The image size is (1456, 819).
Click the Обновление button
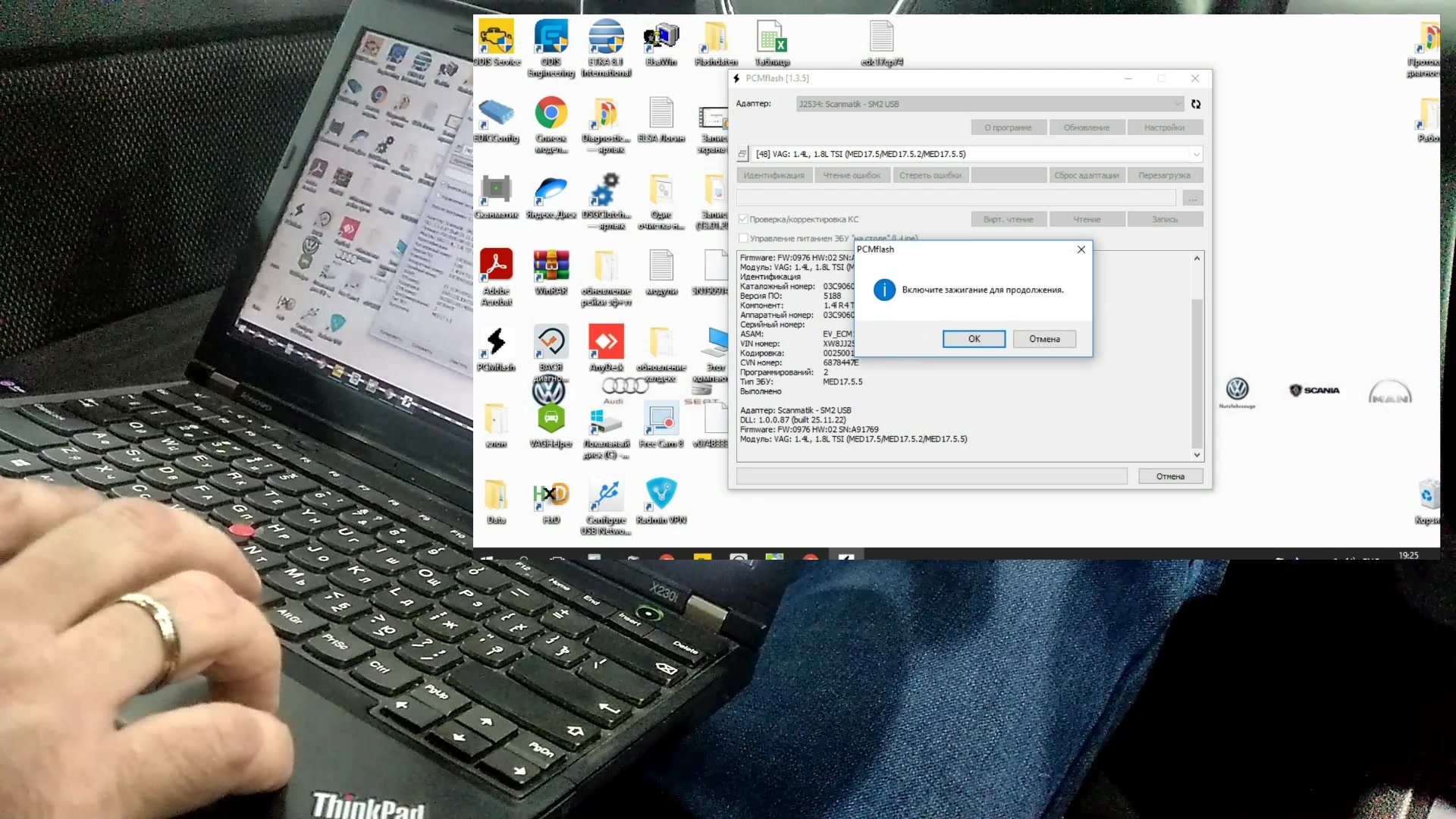(1087, 127)
